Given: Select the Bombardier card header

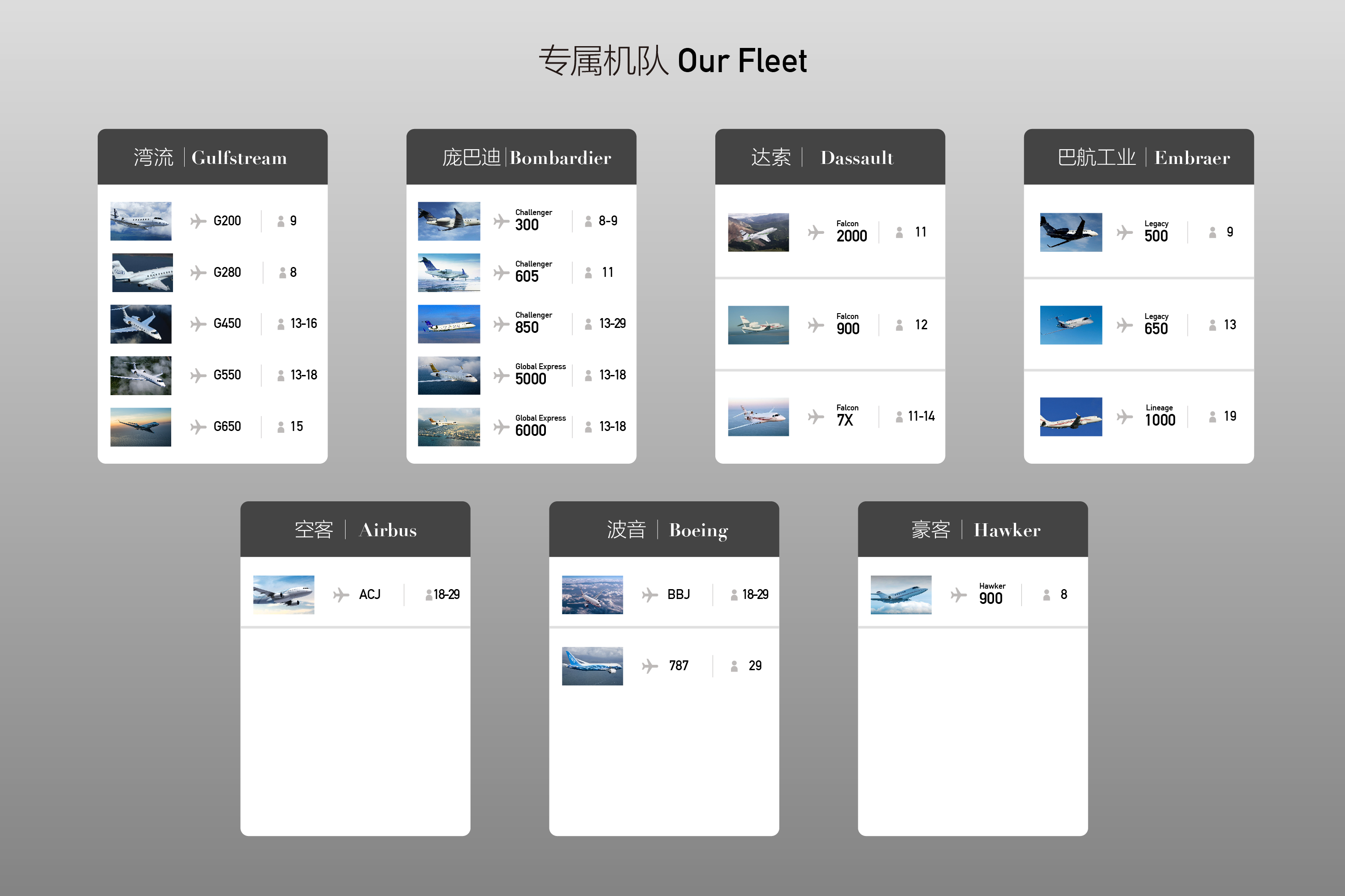Looking at the screenshot, I should coord(521,157).
